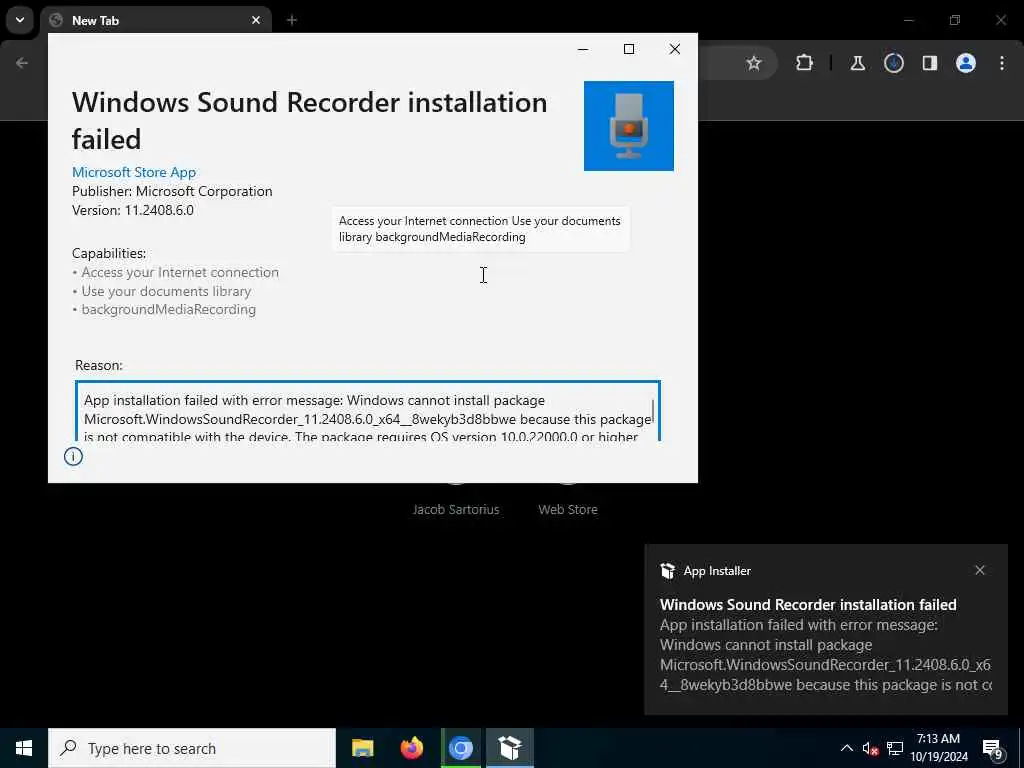Maximize the App Installer dialog

(629, 49)
